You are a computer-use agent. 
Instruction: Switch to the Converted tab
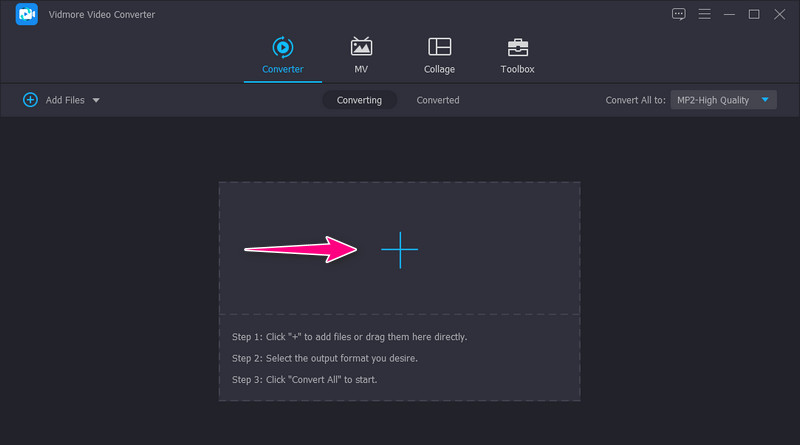click(x=438, y=100)
